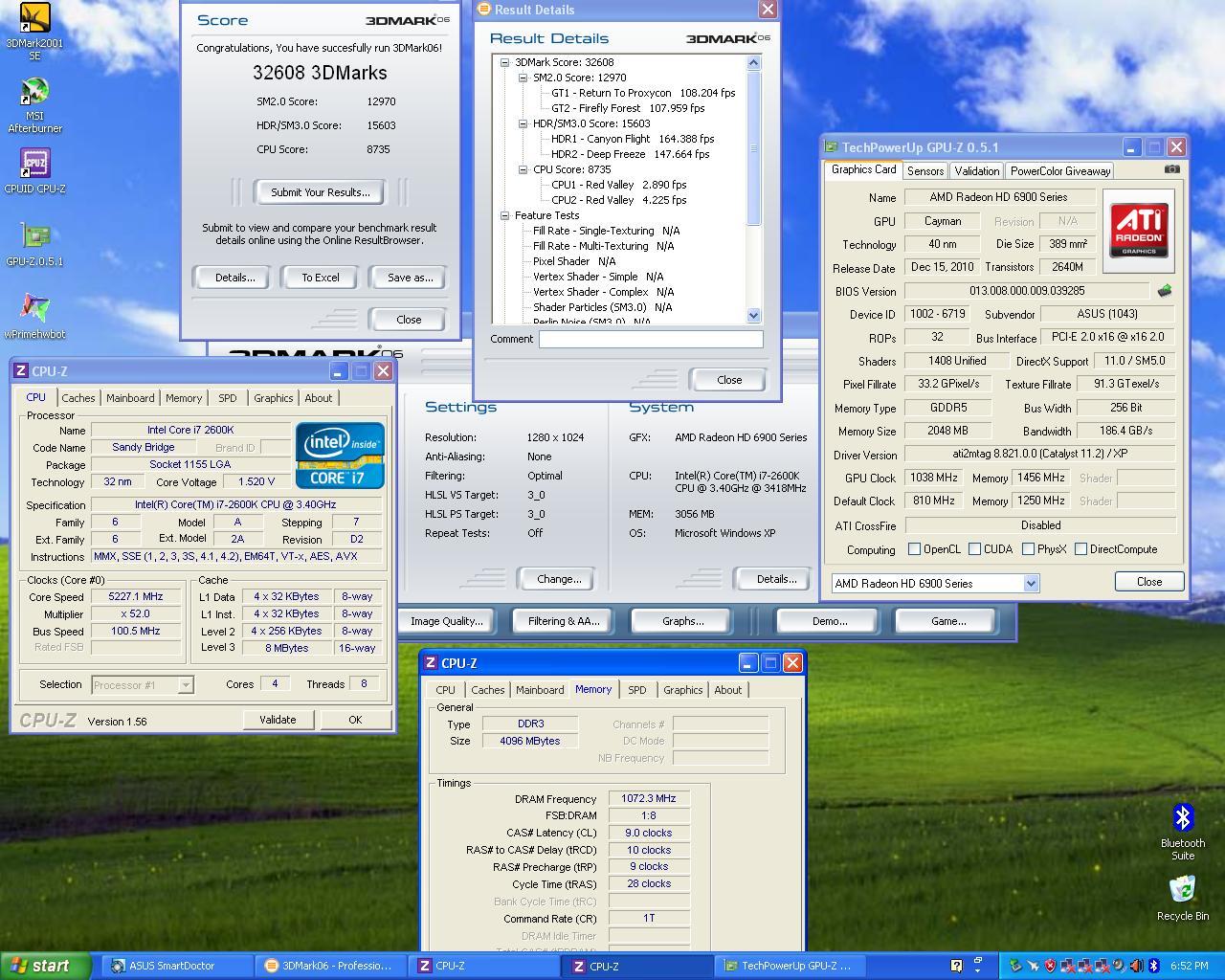The image size is (1225, 980).
Task: Toggle the PhysX checkbox
Action: pos(1028,549)
